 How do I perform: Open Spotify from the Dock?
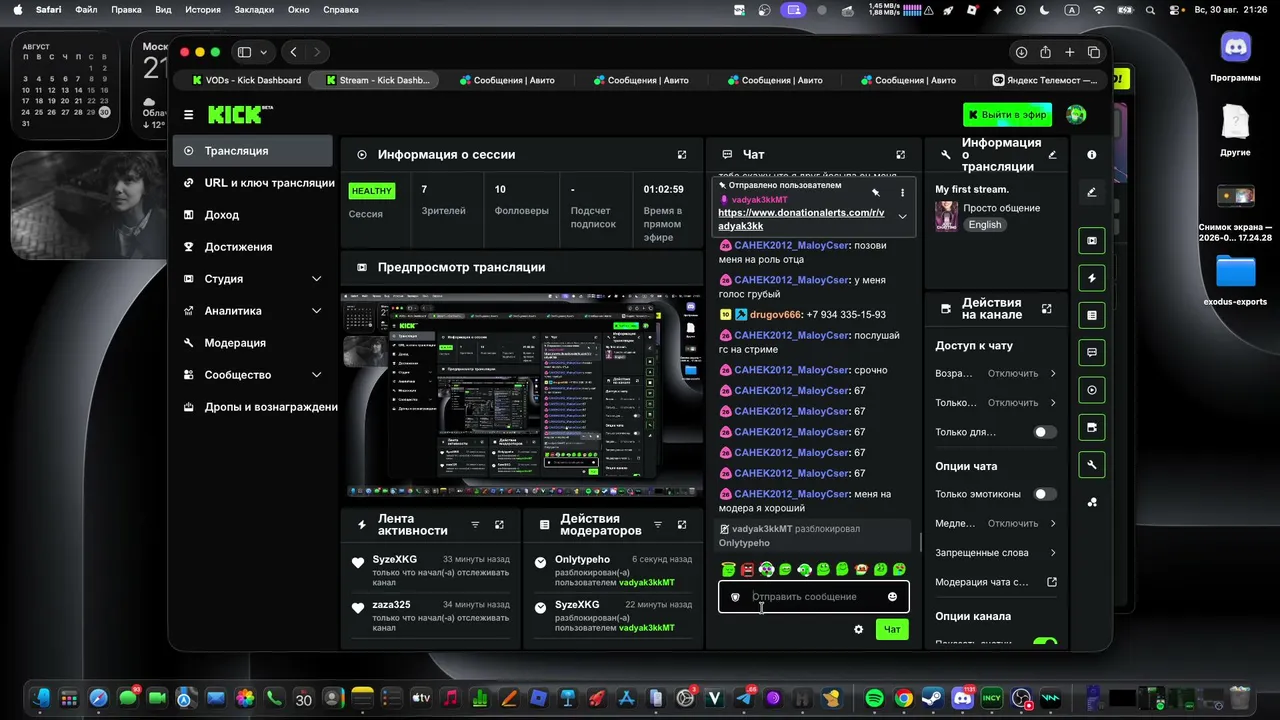click(874, 698)
